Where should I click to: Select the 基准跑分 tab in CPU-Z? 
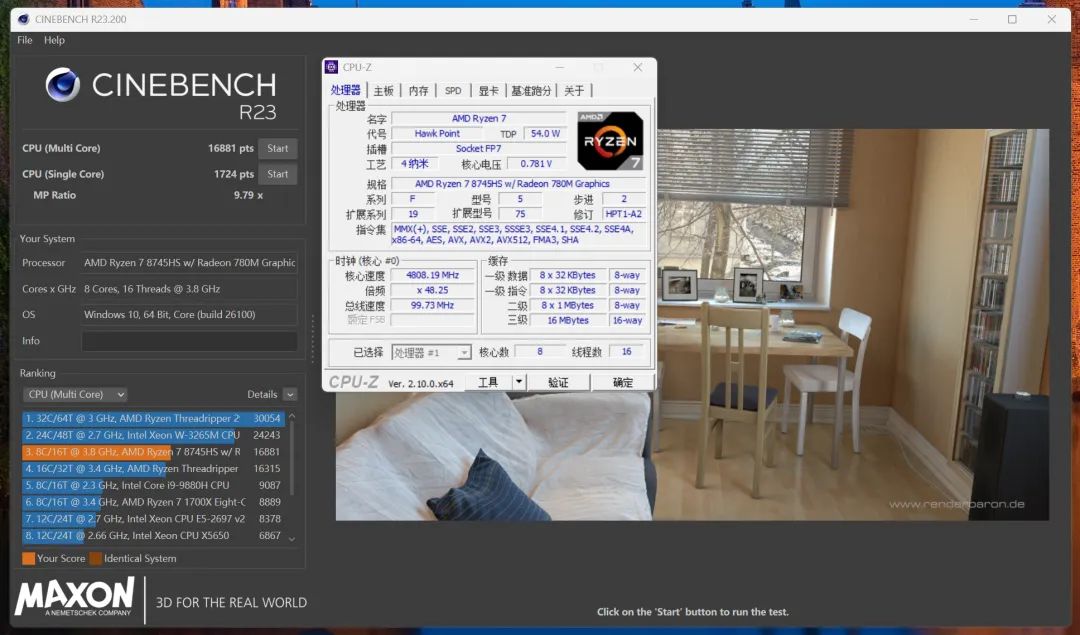tap(531, 90)
